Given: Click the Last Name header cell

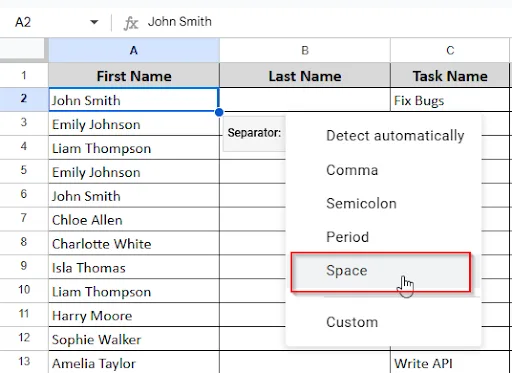Looking at the screenshot, I should (x=305, y=76).
